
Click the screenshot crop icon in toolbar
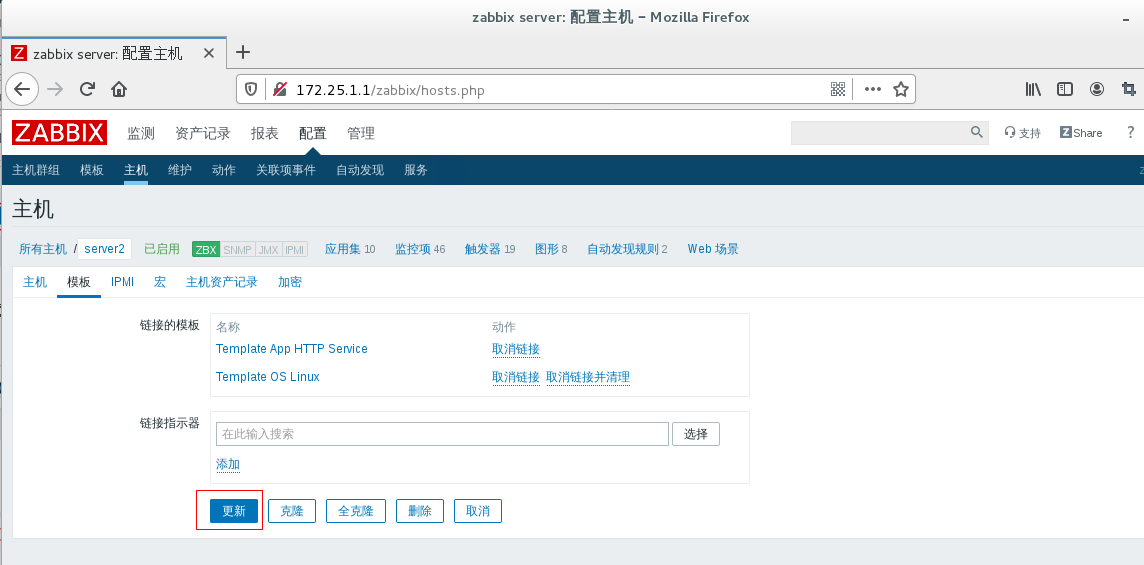point(1129,89)
